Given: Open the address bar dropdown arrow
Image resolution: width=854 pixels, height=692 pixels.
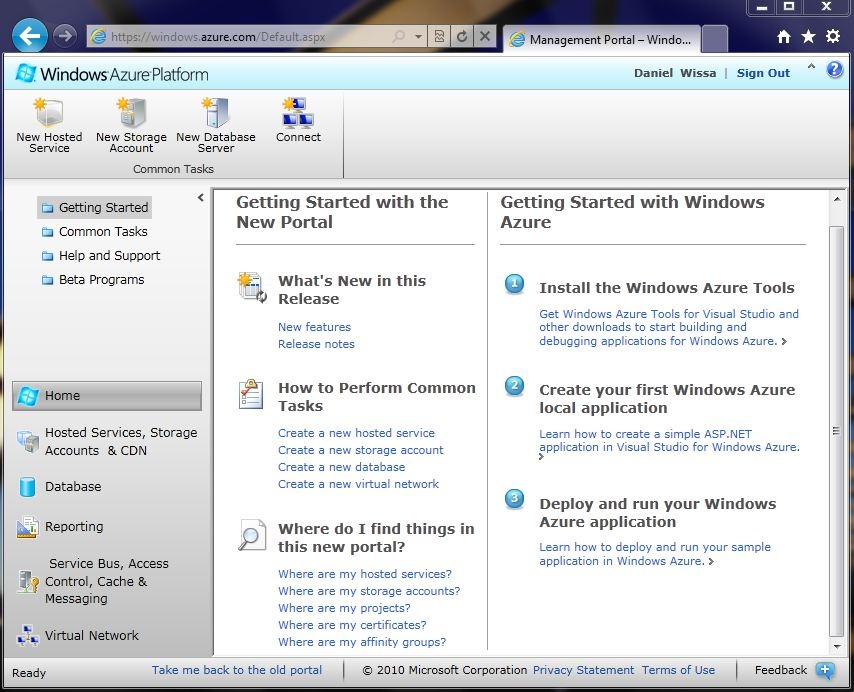Looking at the screenshot, I should [x=418, y=36].
